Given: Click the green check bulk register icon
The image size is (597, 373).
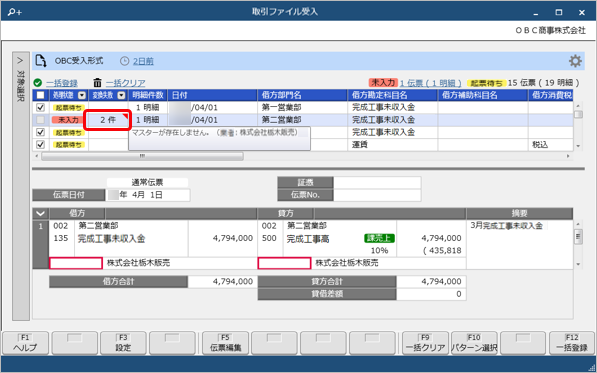Looking at the screenshot, I should pyautogui.click(x=38, y=83).
